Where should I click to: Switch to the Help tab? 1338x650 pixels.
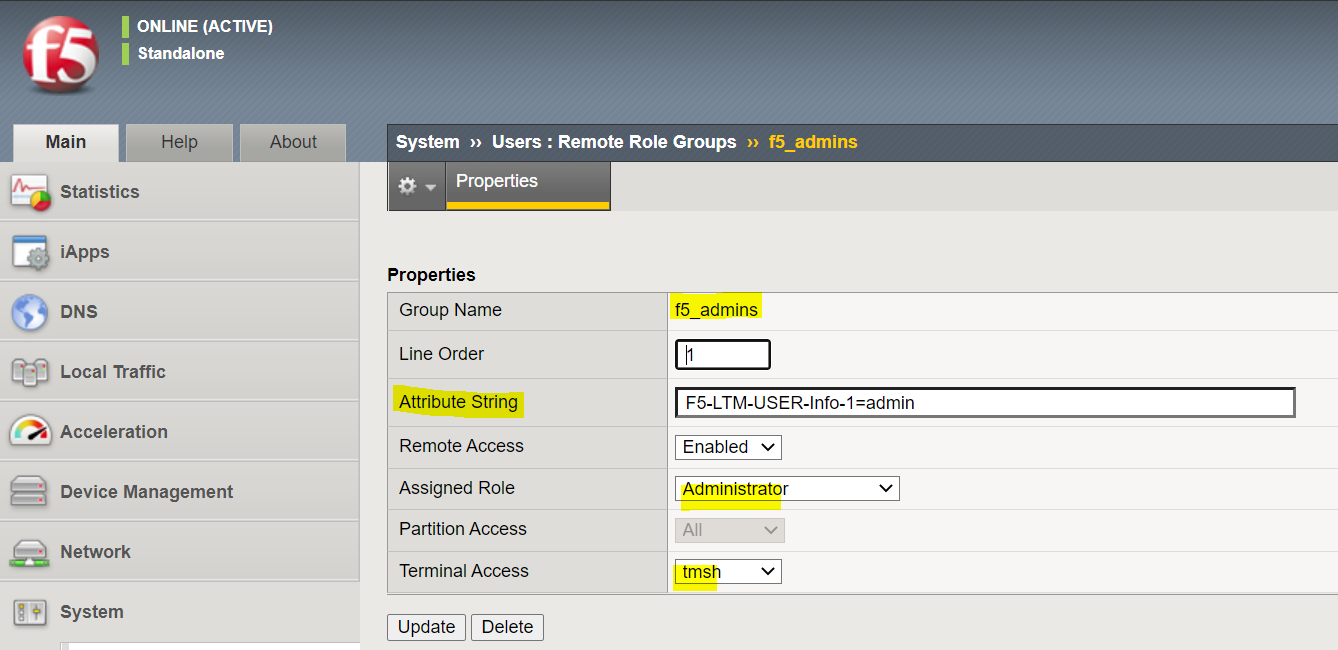point(179,142)
